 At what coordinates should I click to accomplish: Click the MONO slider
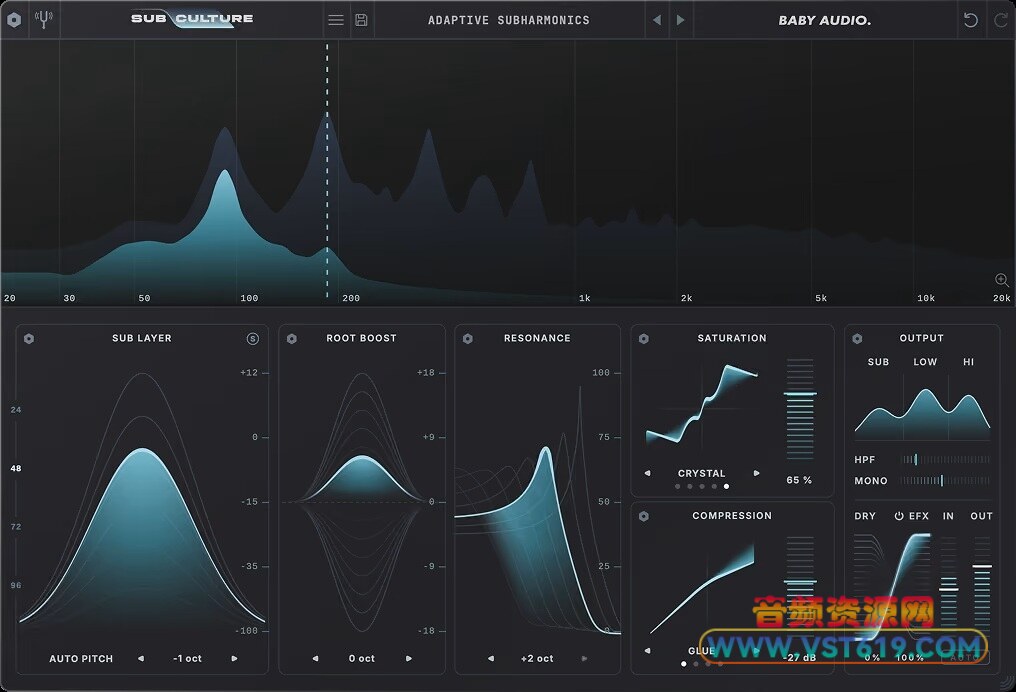[x=945, y=480]
